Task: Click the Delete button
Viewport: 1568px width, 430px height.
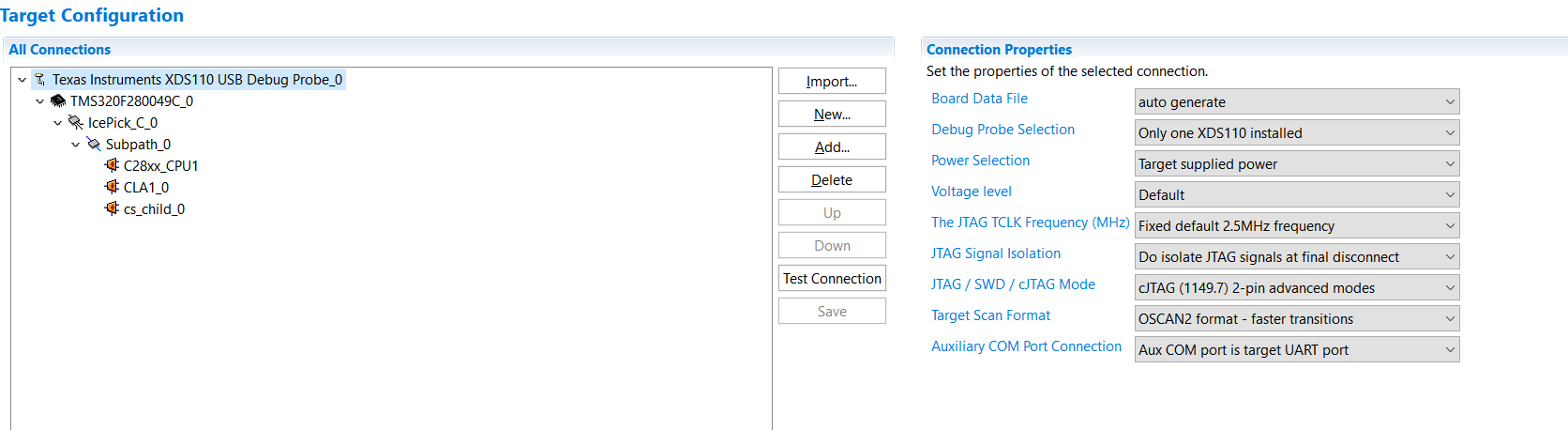Action: [x=832, y=180]
